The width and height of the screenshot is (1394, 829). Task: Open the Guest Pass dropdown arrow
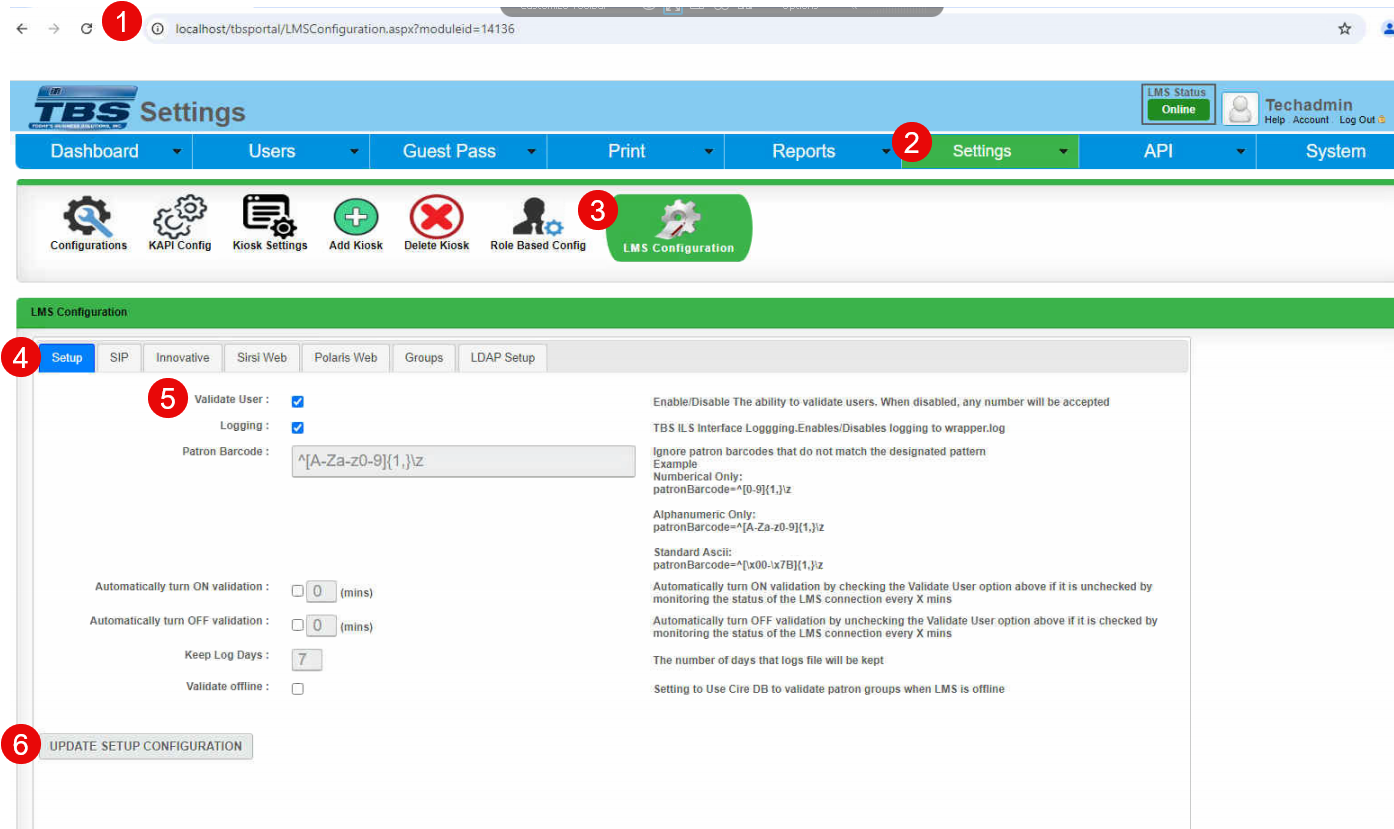[531, 152]
